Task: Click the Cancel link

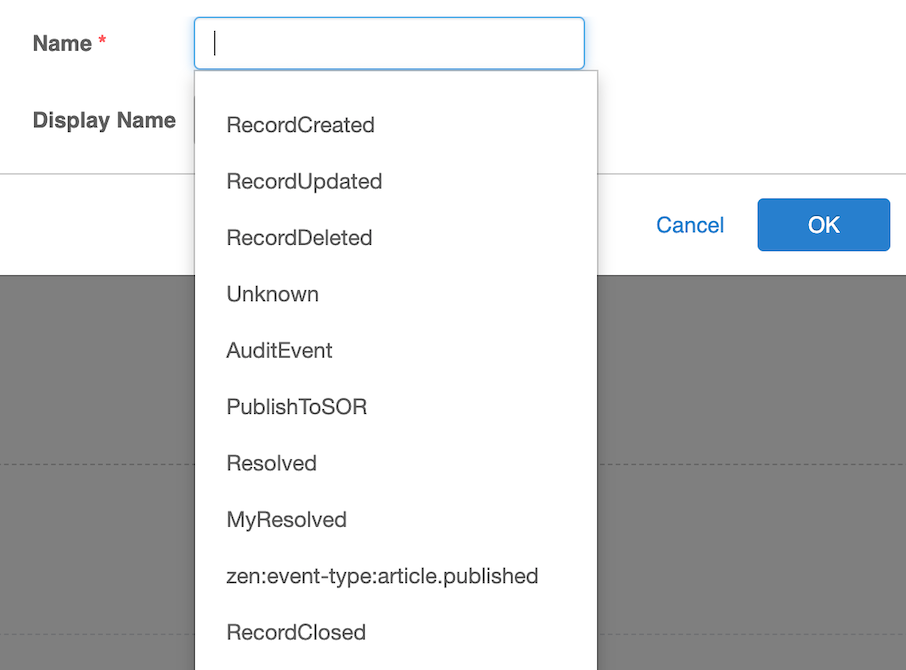Action: click(x=690, y=225)
